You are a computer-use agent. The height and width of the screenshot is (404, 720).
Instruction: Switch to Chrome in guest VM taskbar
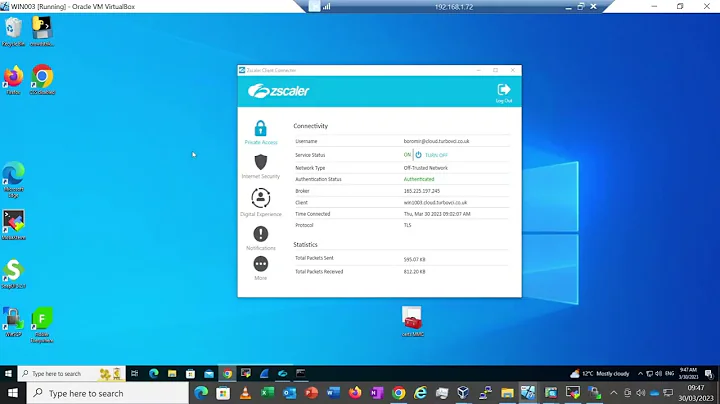click(x=227, y=373)
